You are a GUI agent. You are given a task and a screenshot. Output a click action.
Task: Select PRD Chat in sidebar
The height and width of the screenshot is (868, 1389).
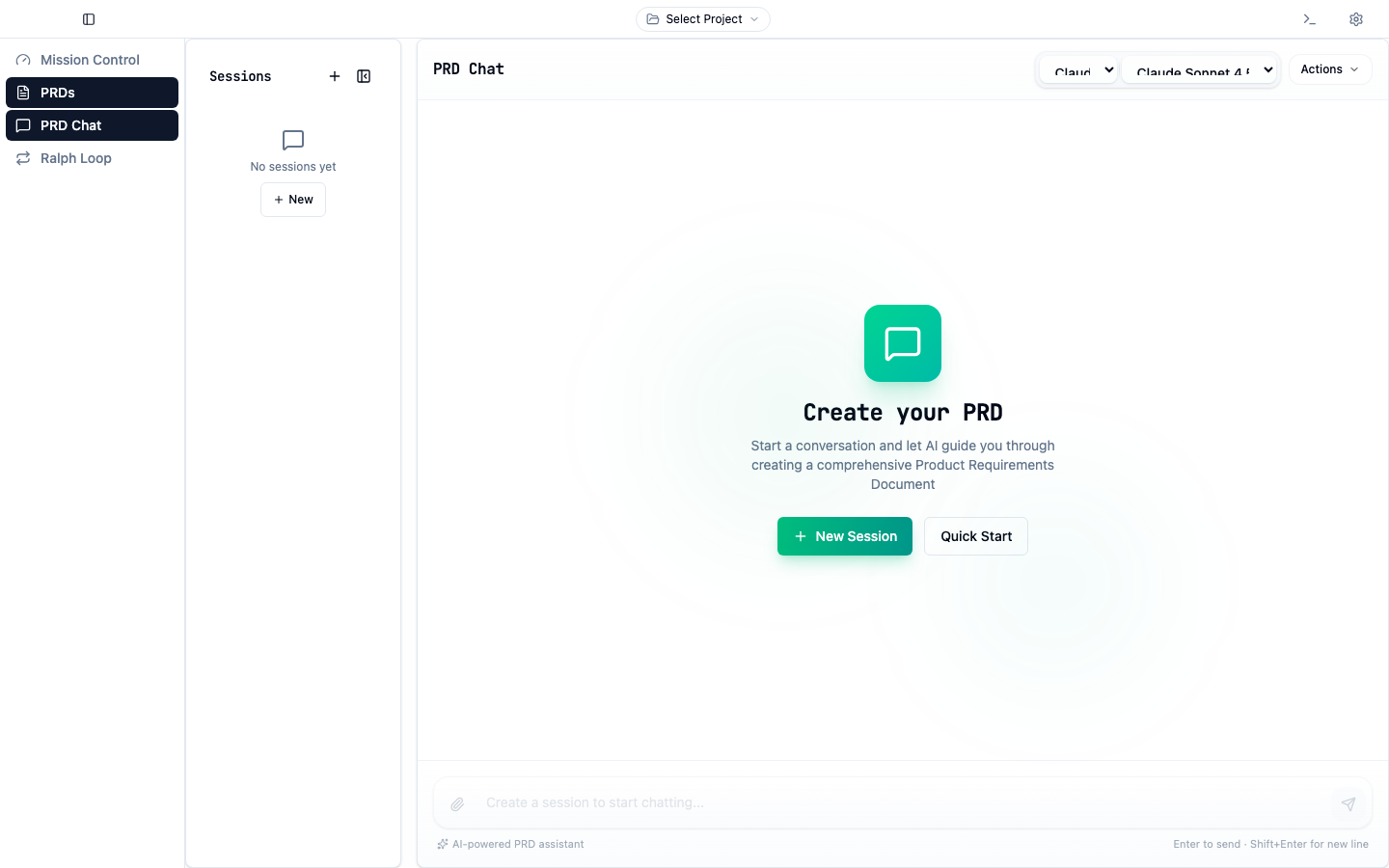(92, 125)
